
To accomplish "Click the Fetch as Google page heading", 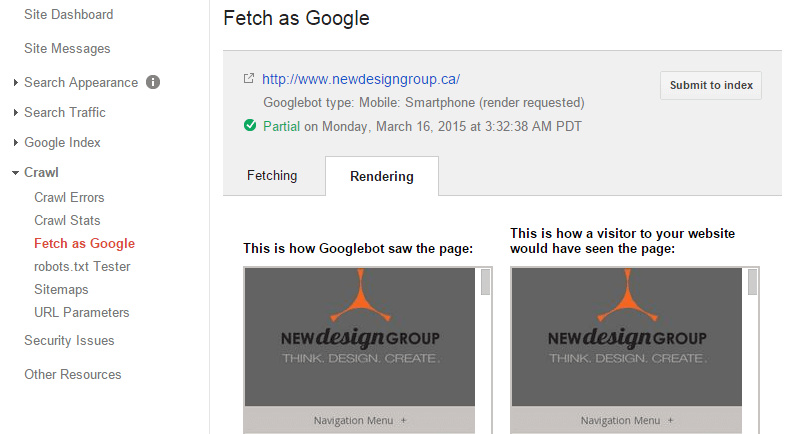I will (x=296, y=19).
